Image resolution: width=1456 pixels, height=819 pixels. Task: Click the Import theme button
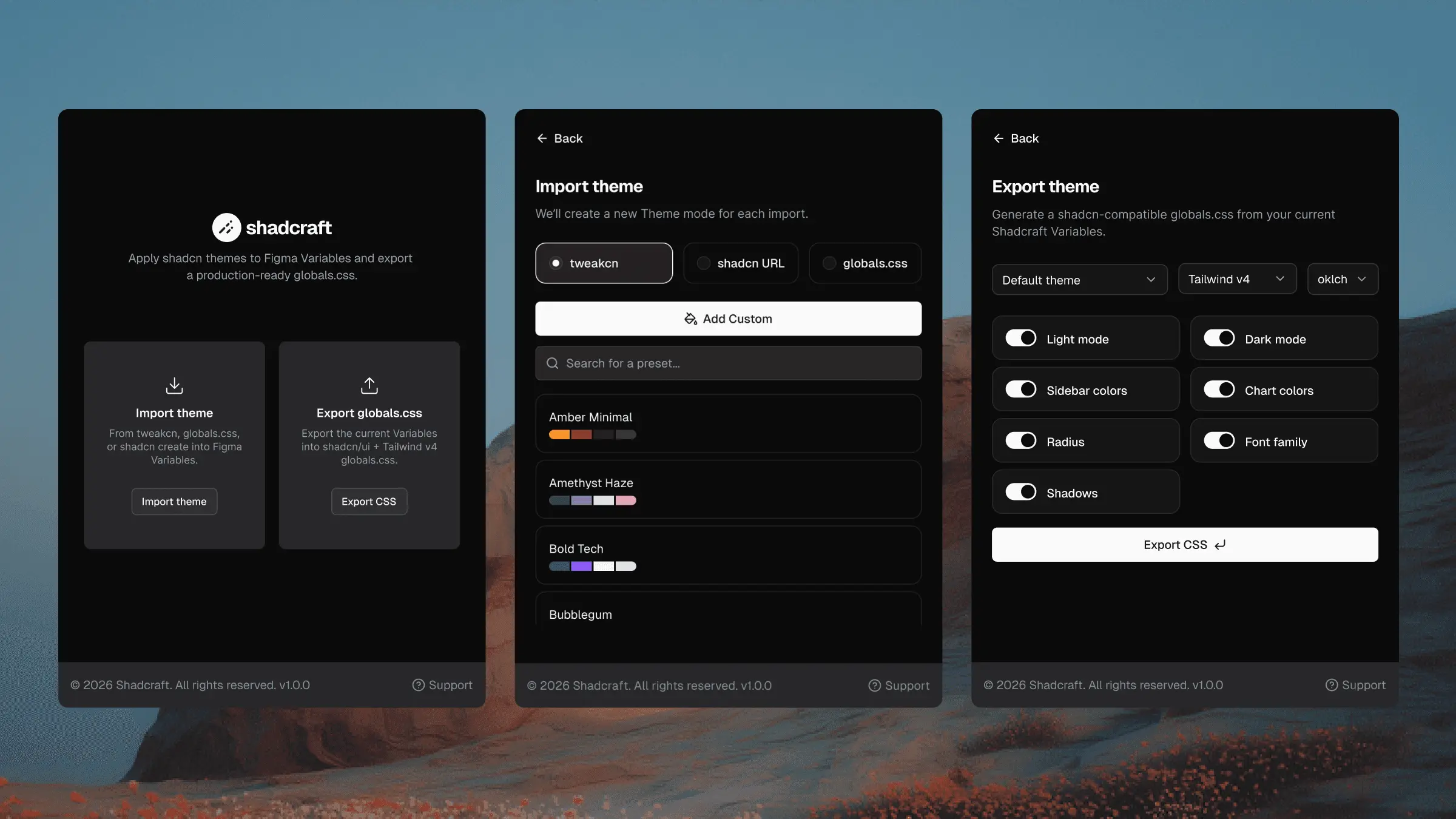[174, 501]
